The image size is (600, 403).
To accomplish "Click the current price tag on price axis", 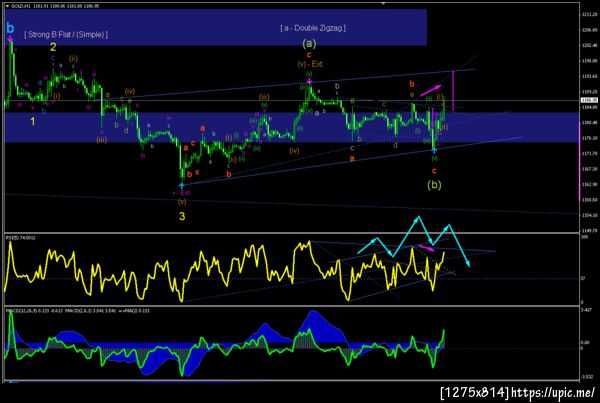I will (589, 100).
